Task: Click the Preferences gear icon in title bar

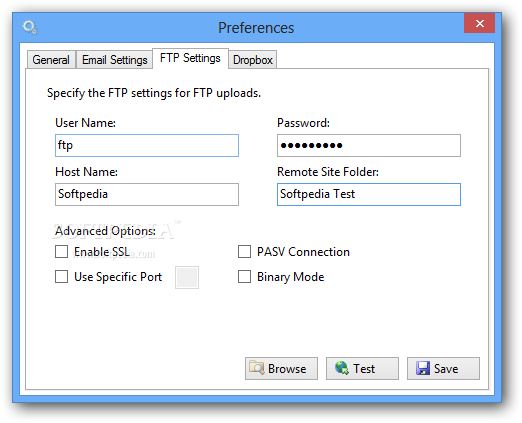Action: click(x=30, y=27)
